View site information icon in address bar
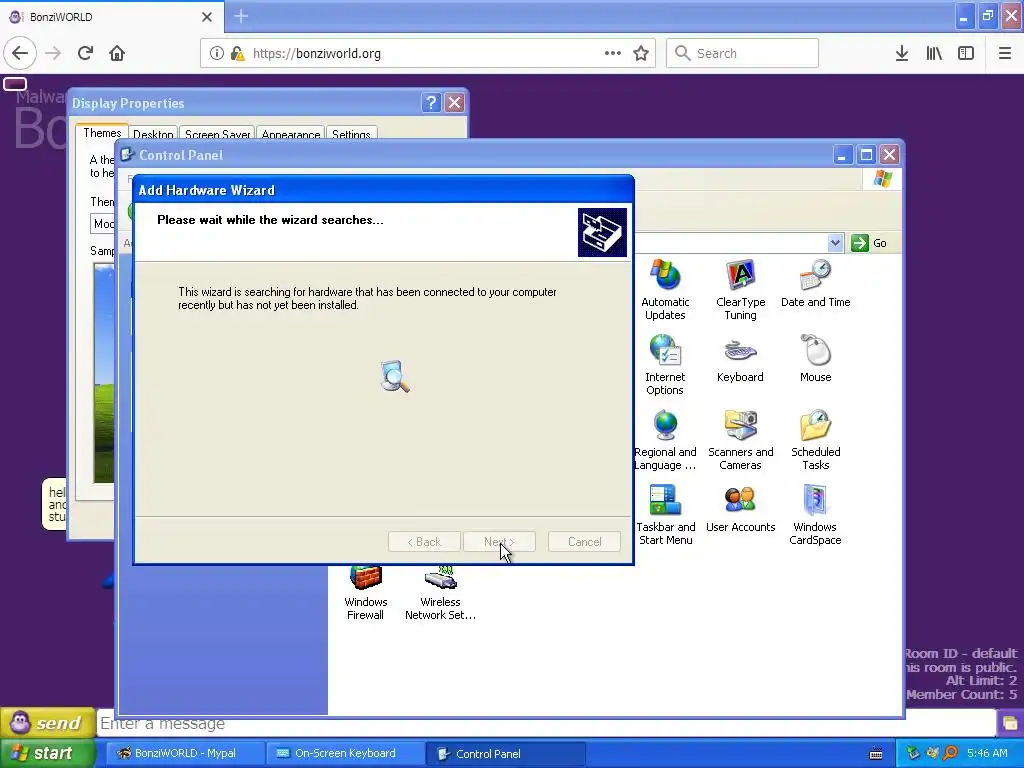Screen dimensions: 1024x768 point(216,53)
